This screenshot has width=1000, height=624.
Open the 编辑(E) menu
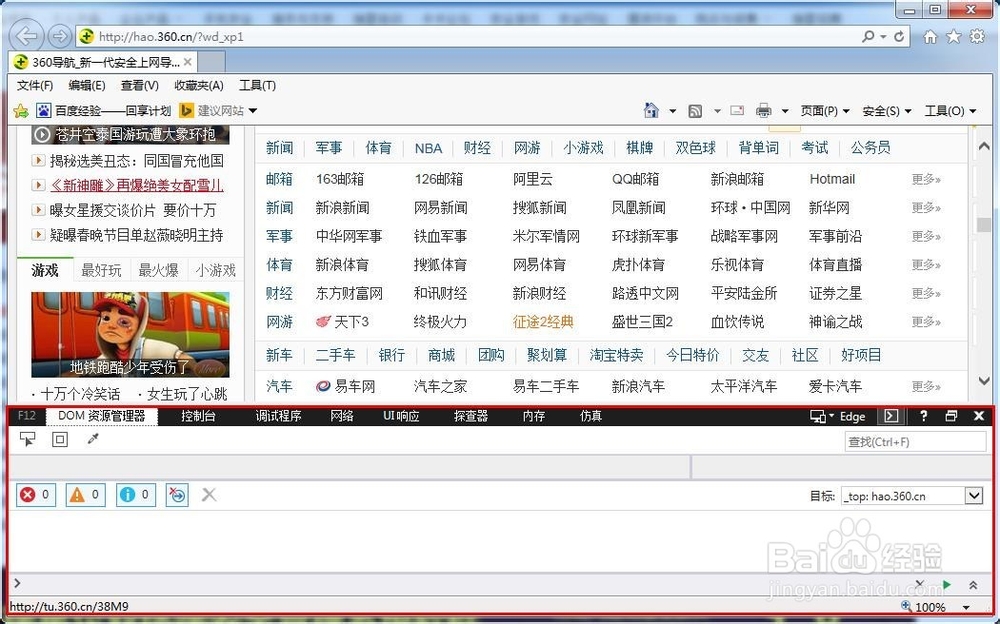87,85
